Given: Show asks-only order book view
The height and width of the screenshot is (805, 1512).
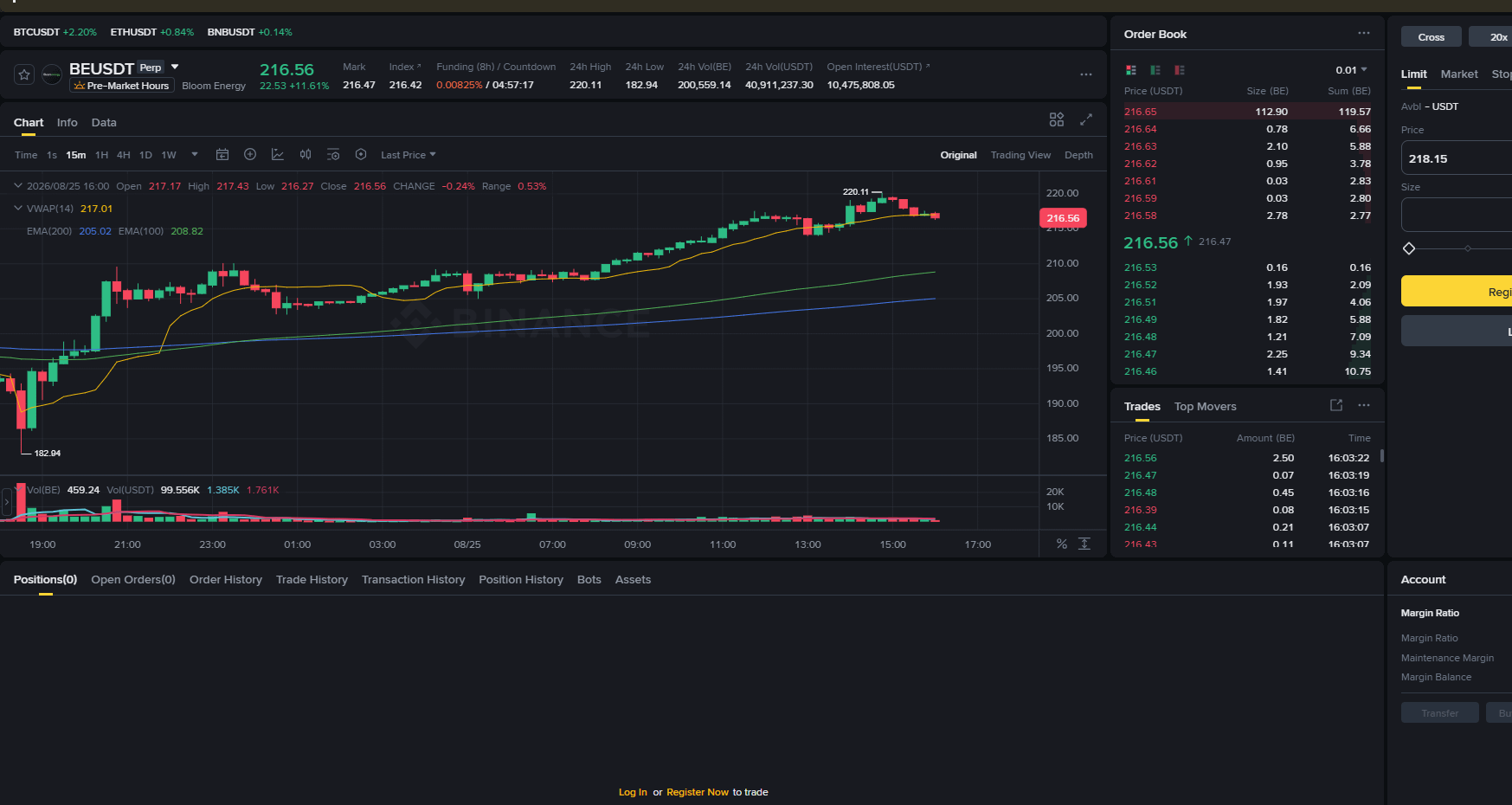Looking at the screenshot, I should tap(1179, 70).
